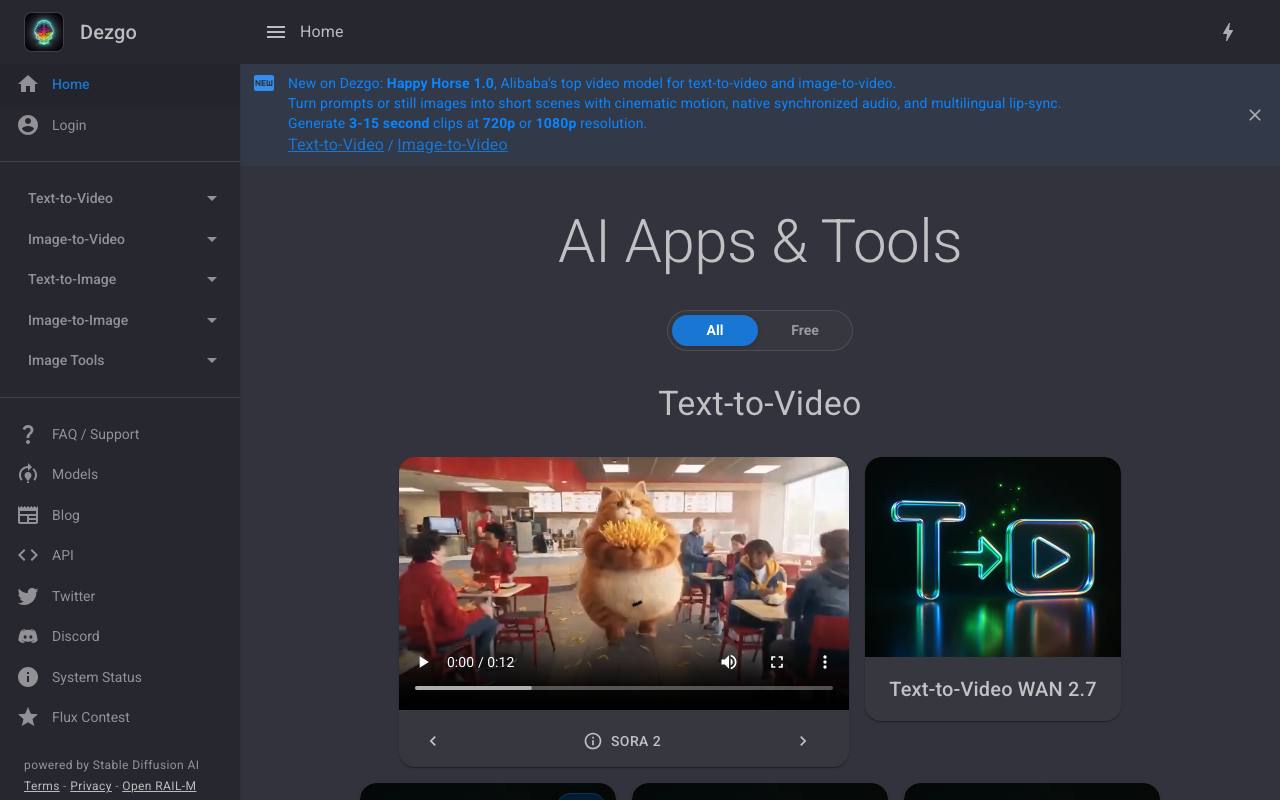Screen dimensions: 1280x800
Task: Enter fullscreen on the video player
Action: [x=777, y=662]
